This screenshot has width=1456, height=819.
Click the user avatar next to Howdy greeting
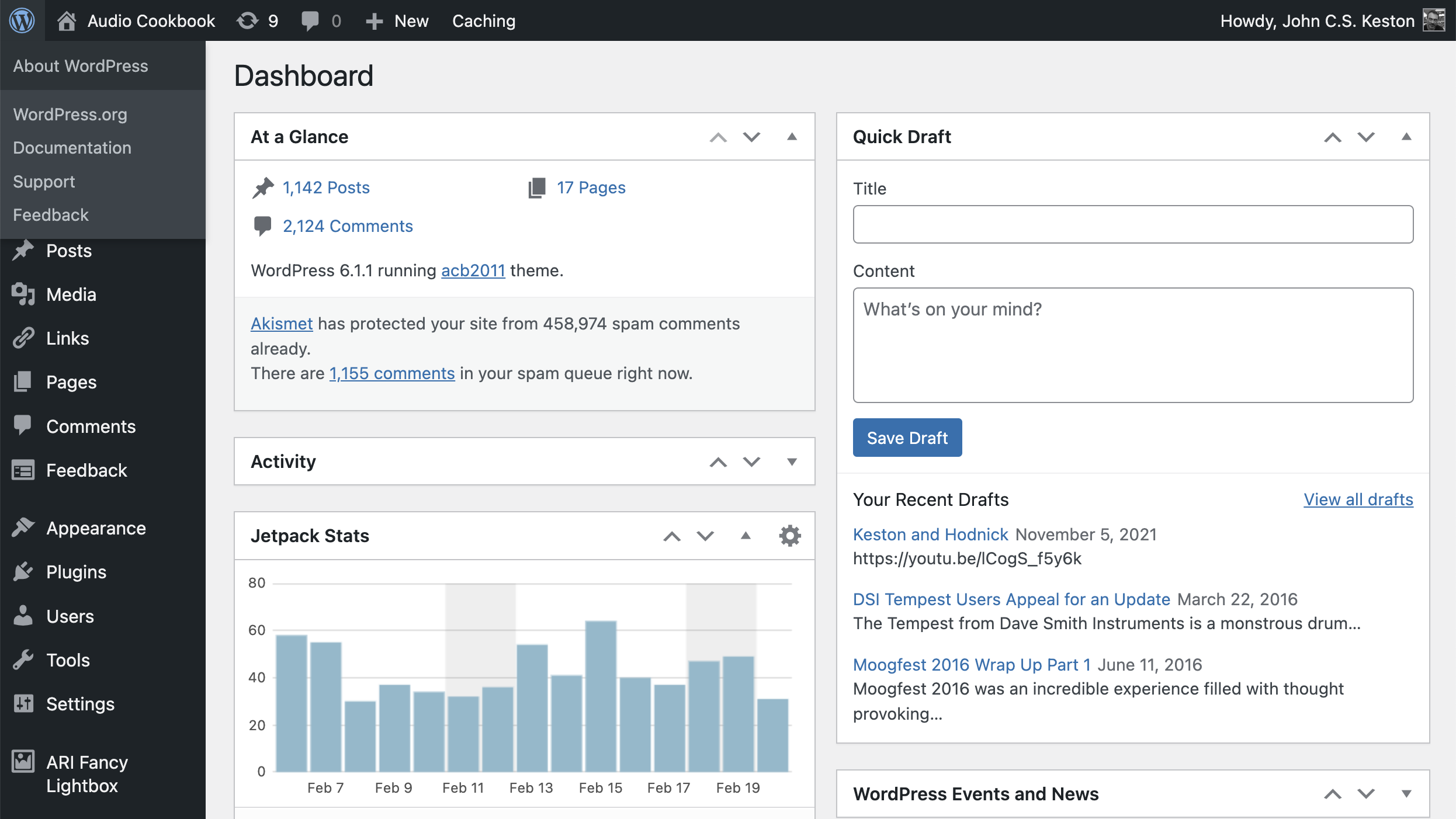1434,20
